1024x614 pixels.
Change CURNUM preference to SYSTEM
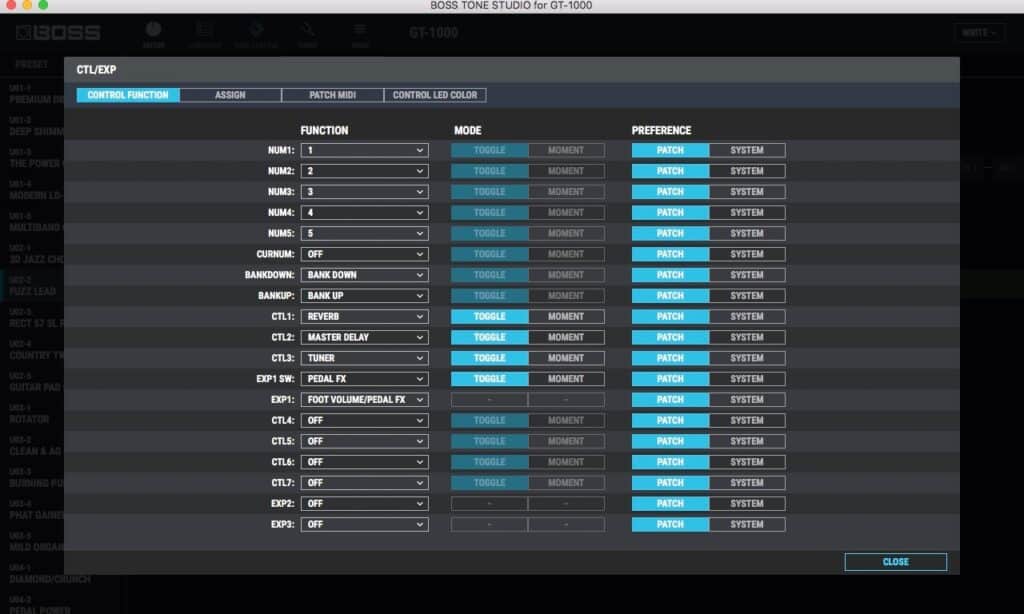747,254
